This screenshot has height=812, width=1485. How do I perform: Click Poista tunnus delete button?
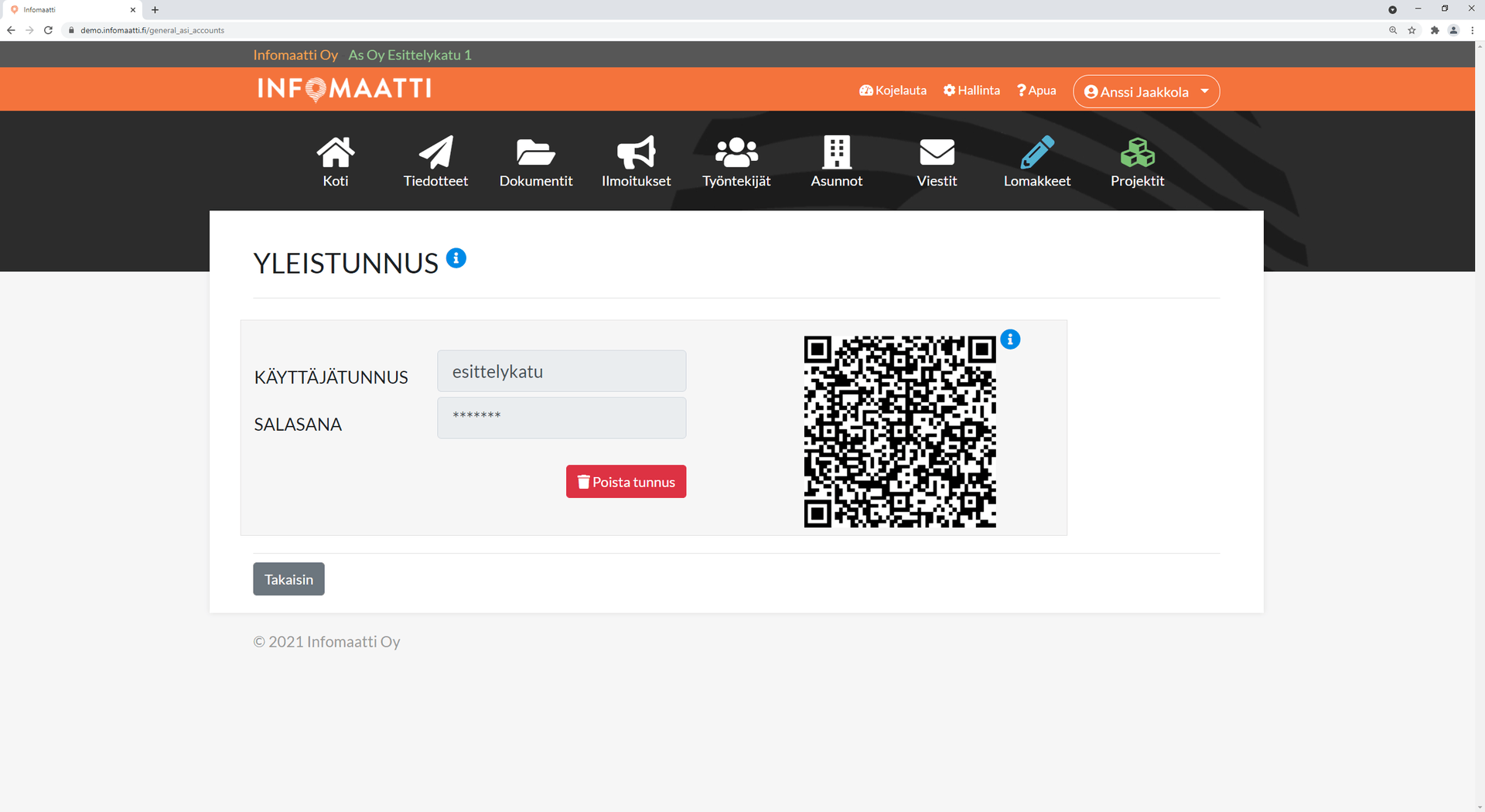[x=626, y=482]
